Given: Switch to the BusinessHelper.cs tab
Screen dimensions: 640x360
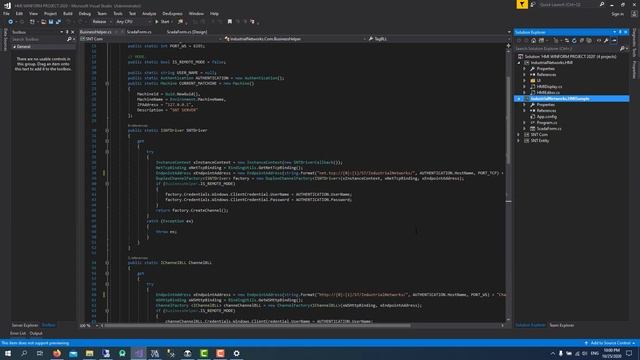Looking at the screenshot, I should coord(96,32).
